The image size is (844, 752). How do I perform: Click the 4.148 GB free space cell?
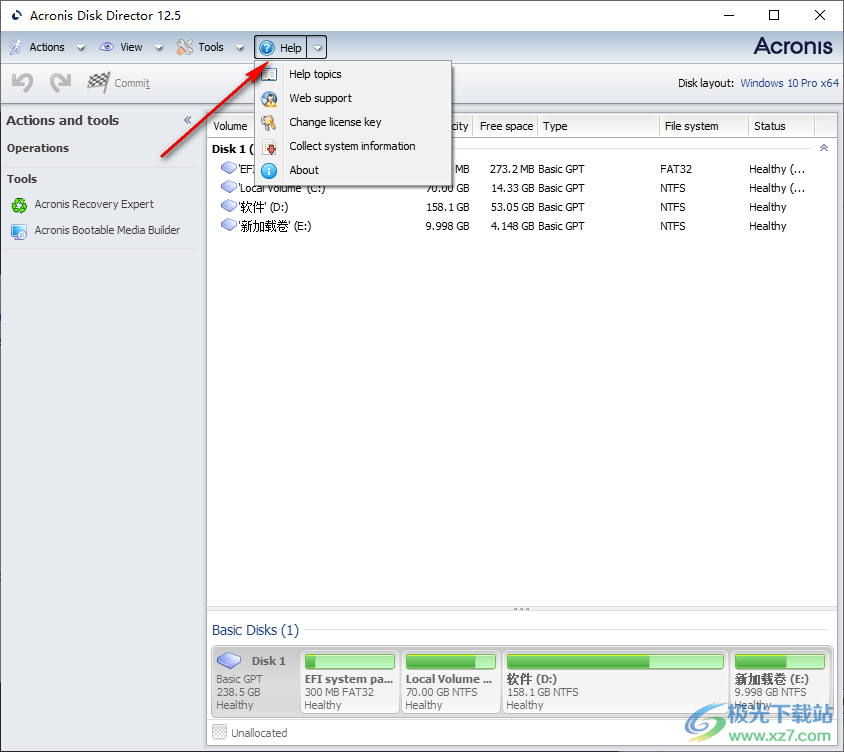[512, 226]
